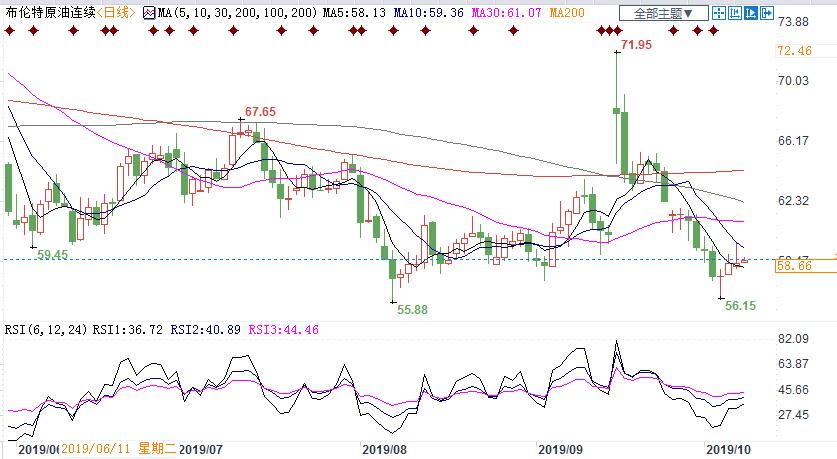Click the crosshair cursor icon
This screenshot has width=837, height=459.
point(721,14)
